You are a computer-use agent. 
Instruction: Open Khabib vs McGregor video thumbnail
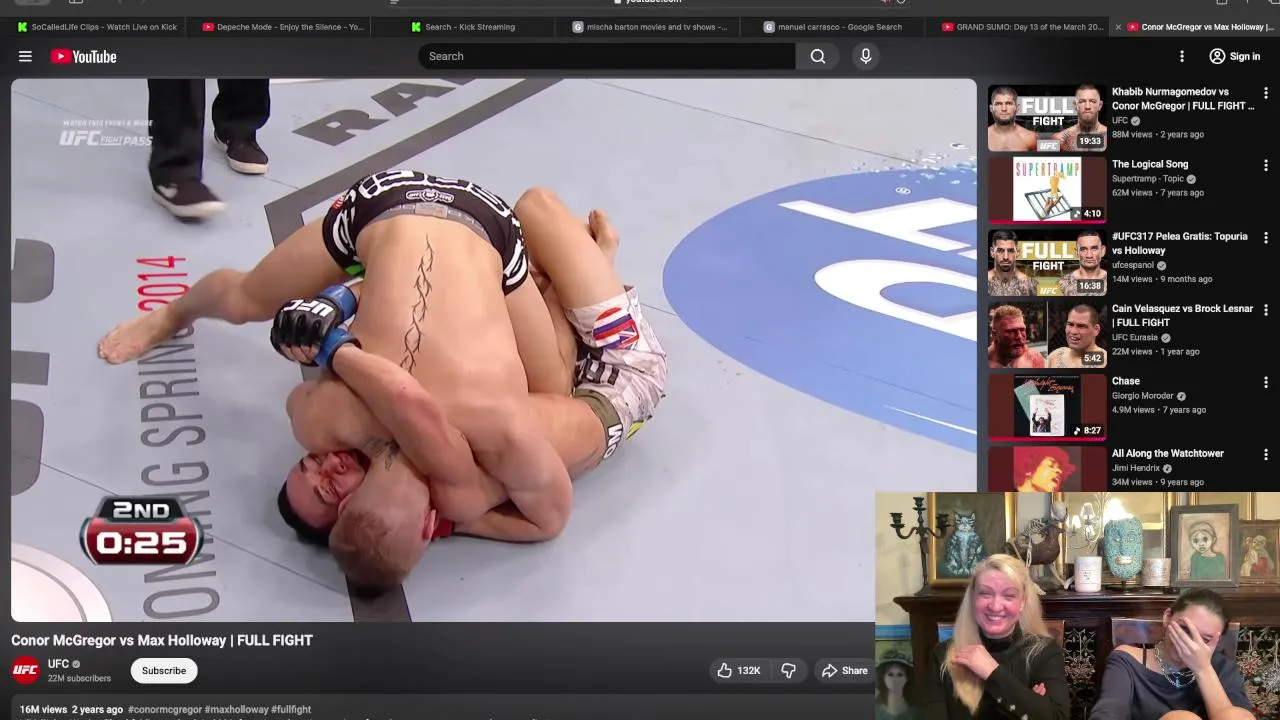click(x=1047, y=118)
